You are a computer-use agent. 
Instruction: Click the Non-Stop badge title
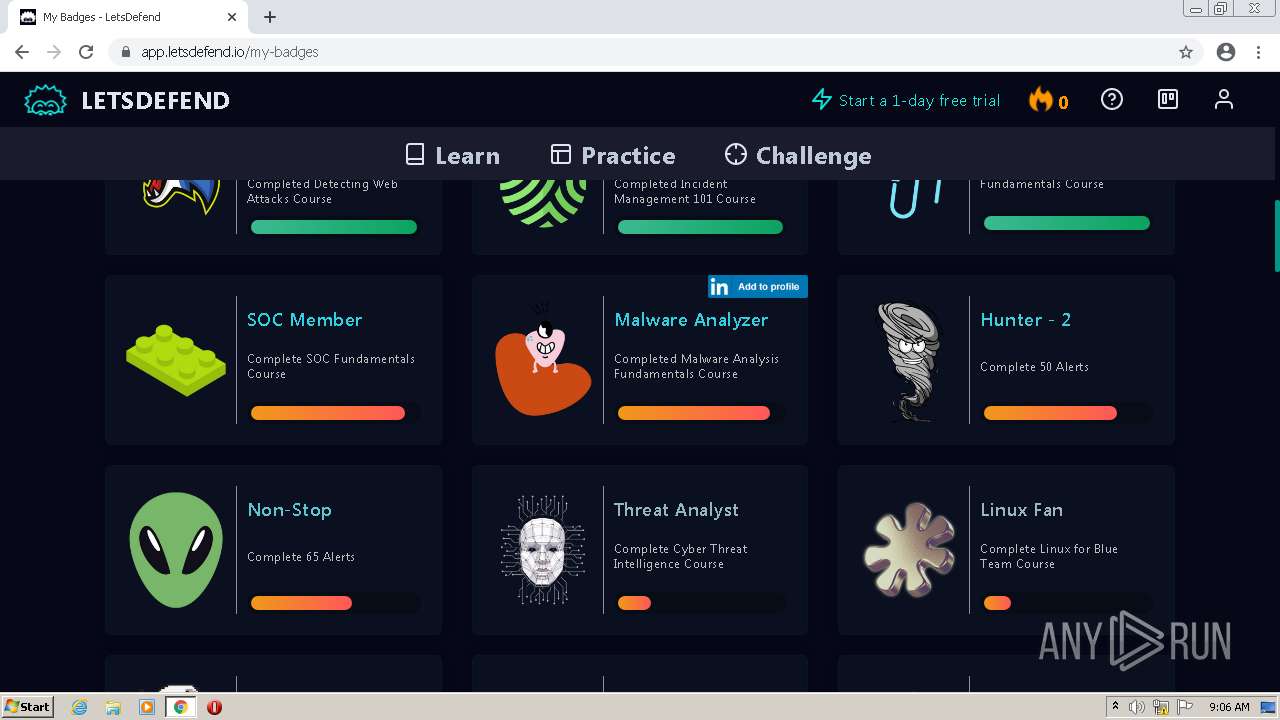(289, 510)
